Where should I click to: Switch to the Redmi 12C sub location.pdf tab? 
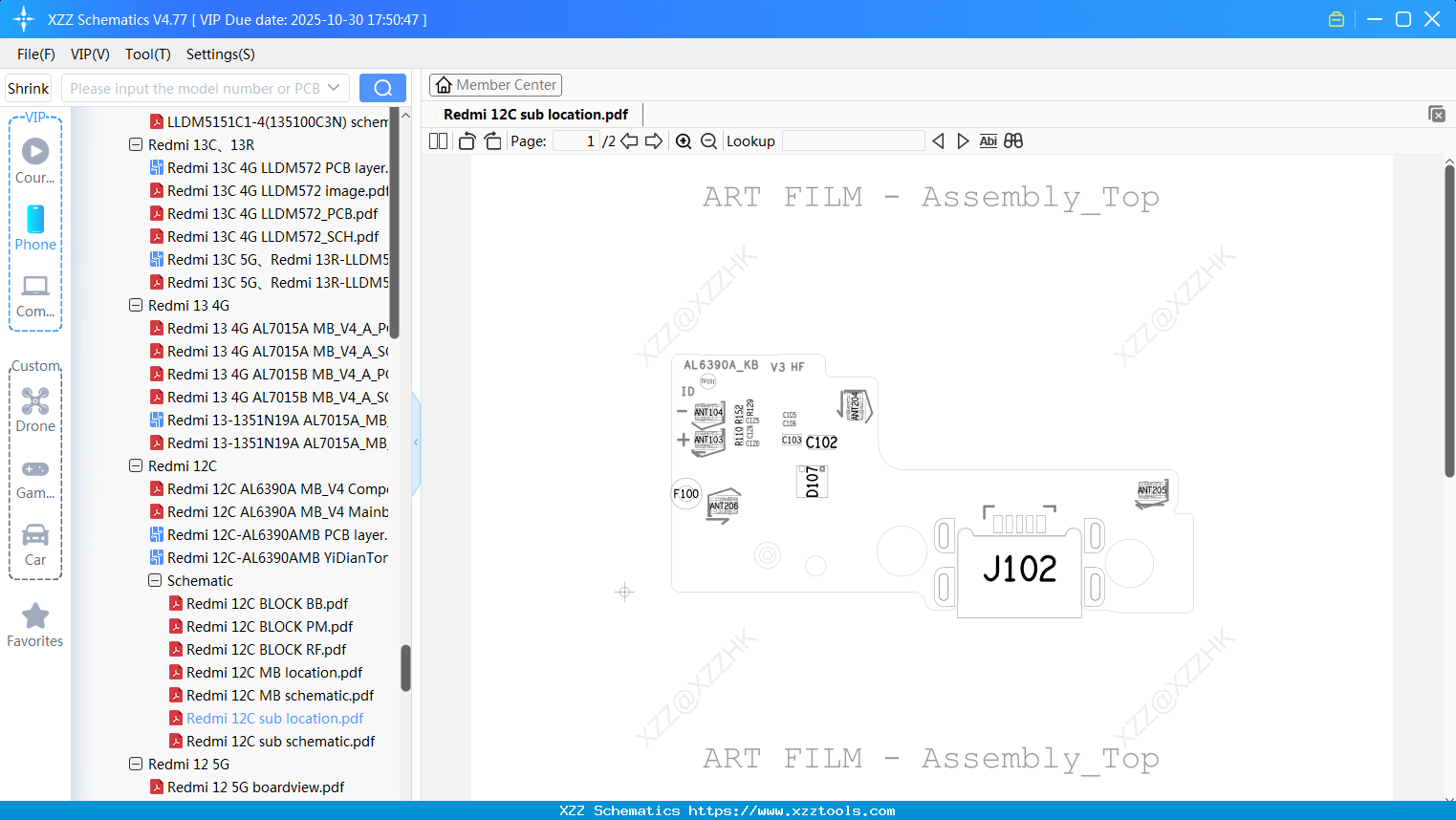click(535, 114)
